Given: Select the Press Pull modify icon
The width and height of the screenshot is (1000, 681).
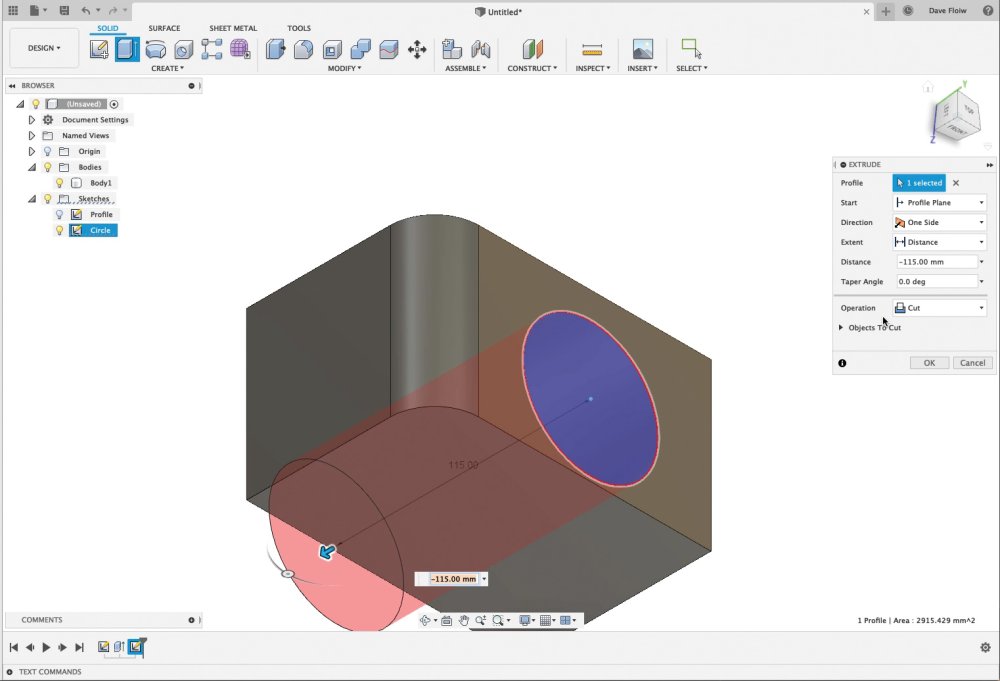Looking at the screenshot, I should (276, 49).
